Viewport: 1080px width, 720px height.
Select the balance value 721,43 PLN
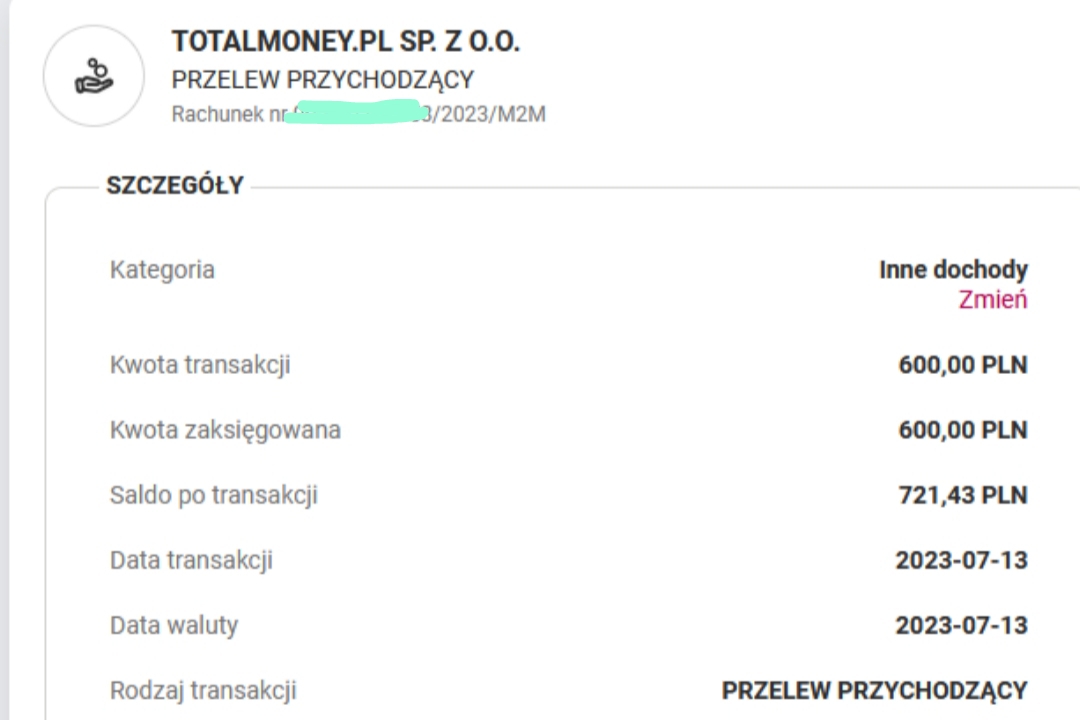pos(962,495)
